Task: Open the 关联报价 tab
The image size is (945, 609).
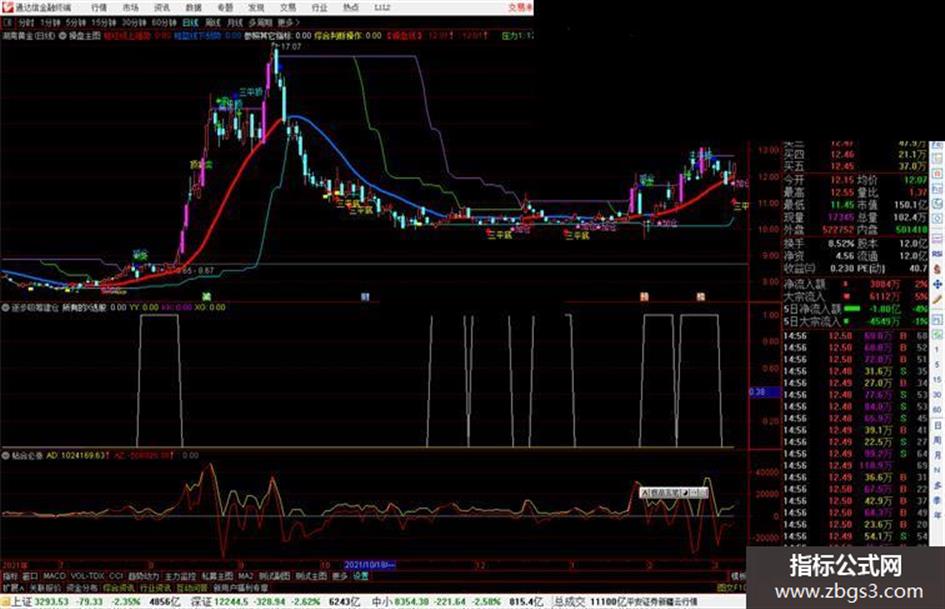Action: click(45, 588)
